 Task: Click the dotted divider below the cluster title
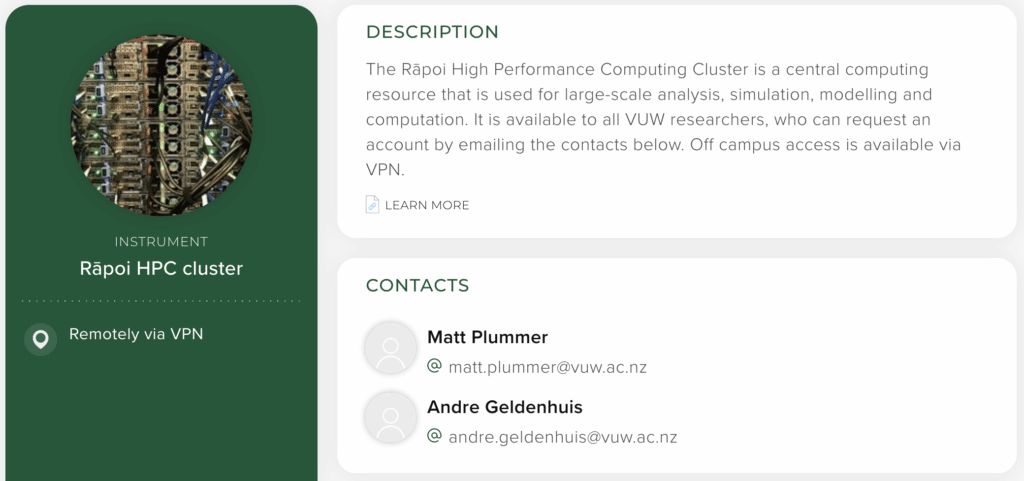(x=161, y=301)
